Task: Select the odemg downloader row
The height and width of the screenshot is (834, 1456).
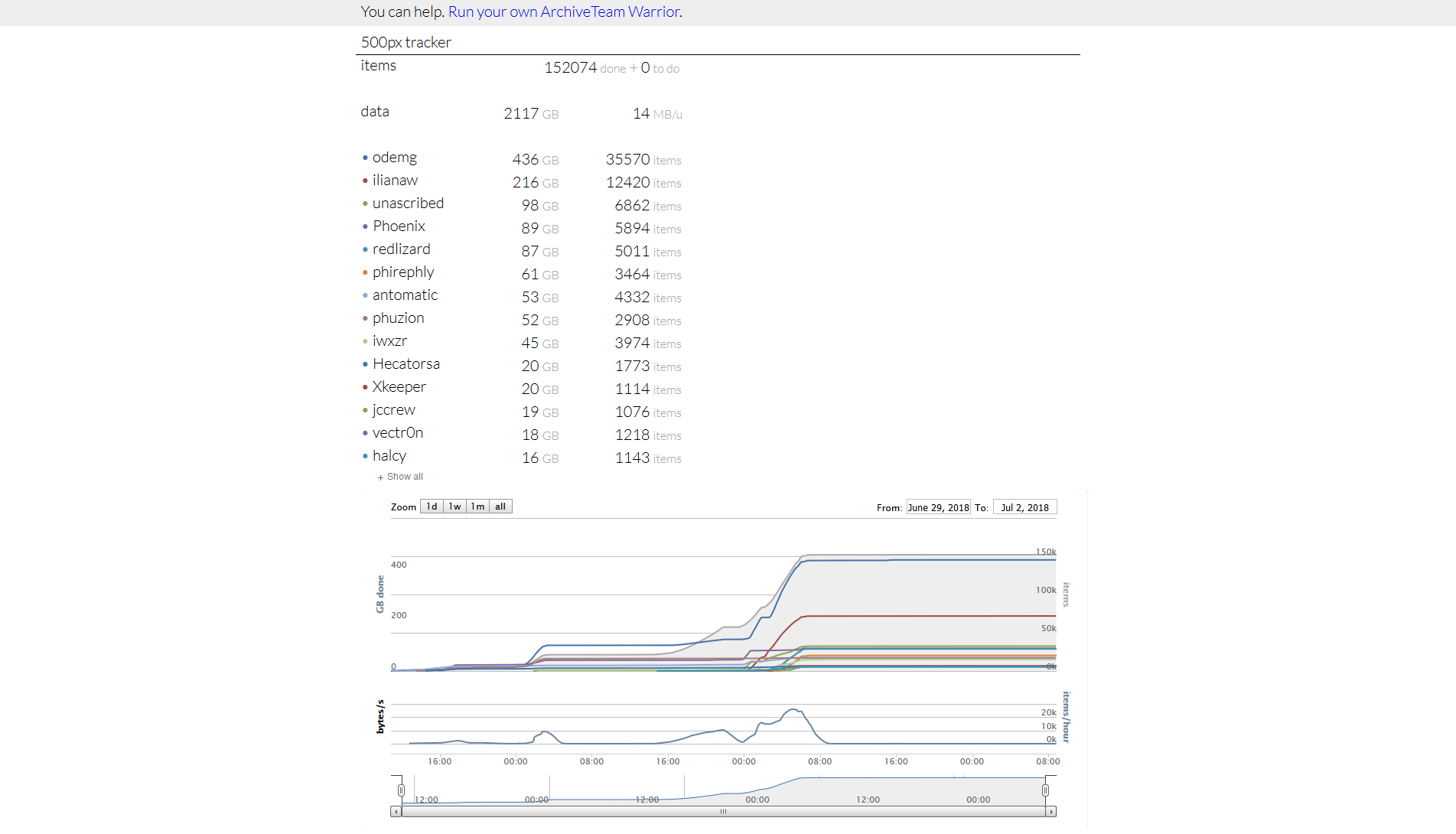Action: point(521,158)
